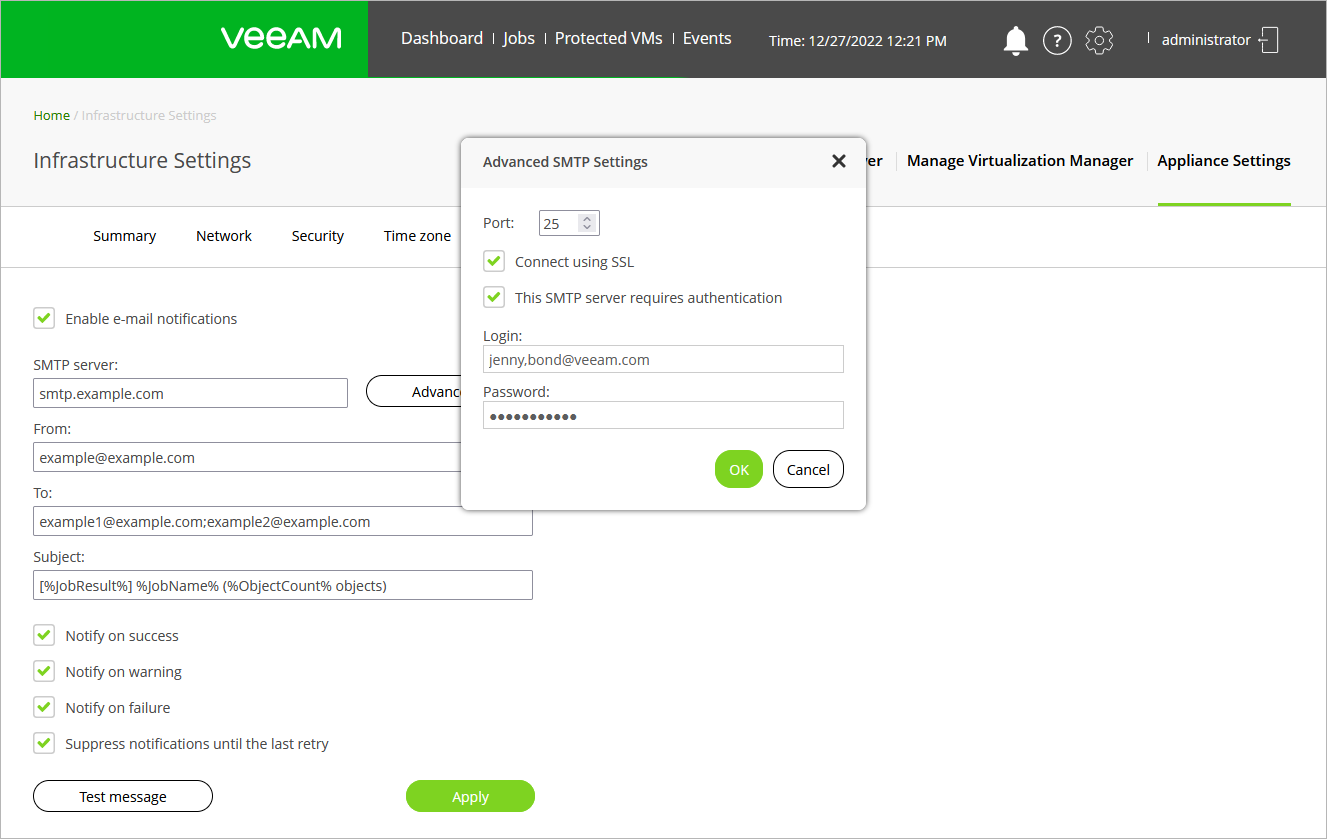Click the Infrastructure Settings page heading
The width and height of the screenshot is (1327, 839).
[142, 160]
